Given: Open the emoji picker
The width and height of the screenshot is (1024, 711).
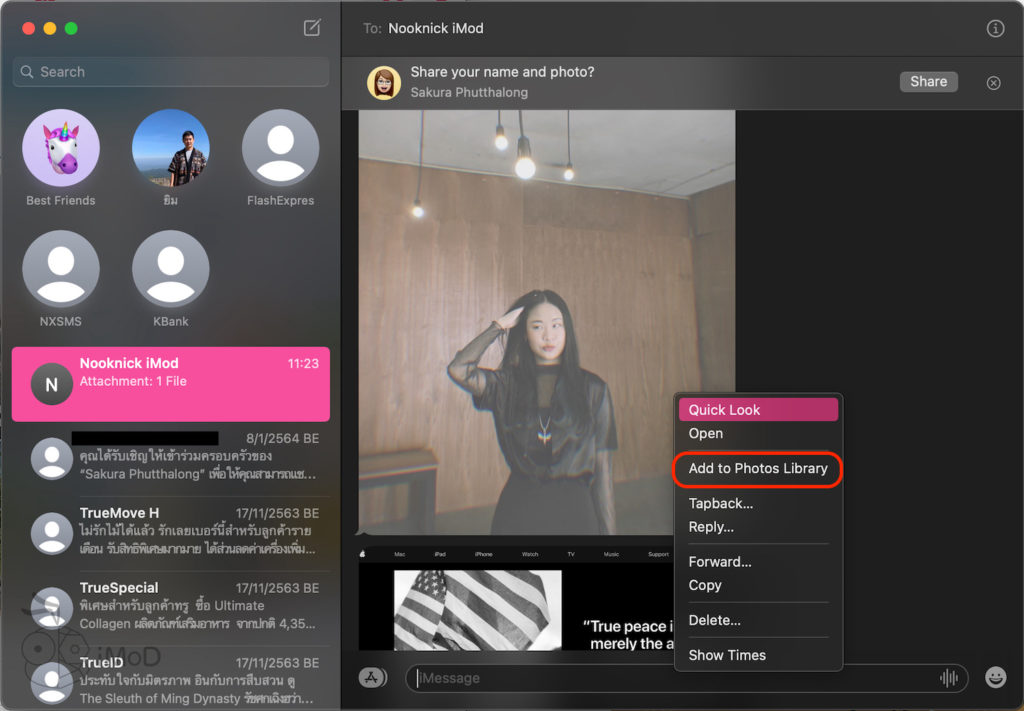Looking at the screenshot, I should click(995, 678).
